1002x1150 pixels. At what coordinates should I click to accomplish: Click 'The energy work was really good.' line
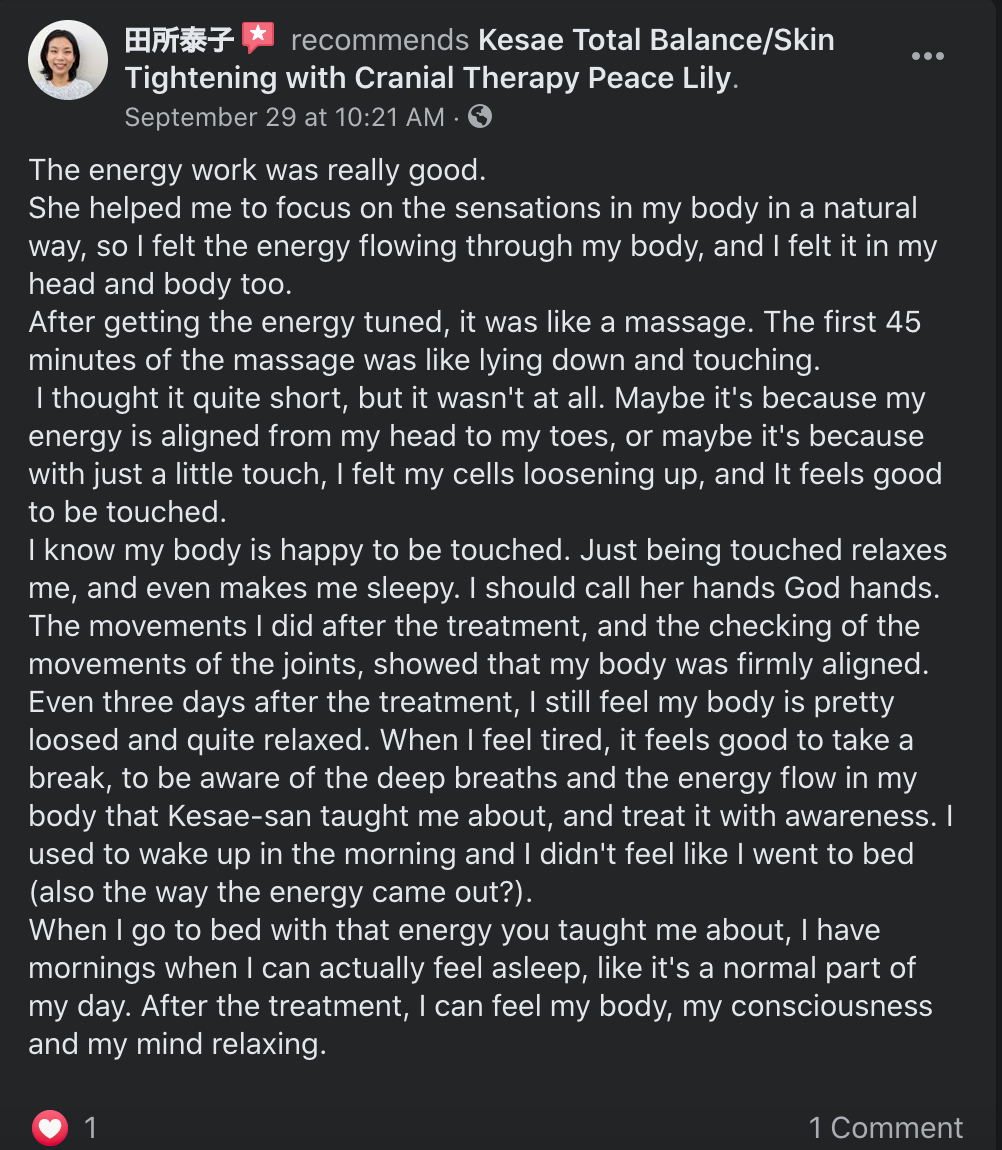coord(257,170)
